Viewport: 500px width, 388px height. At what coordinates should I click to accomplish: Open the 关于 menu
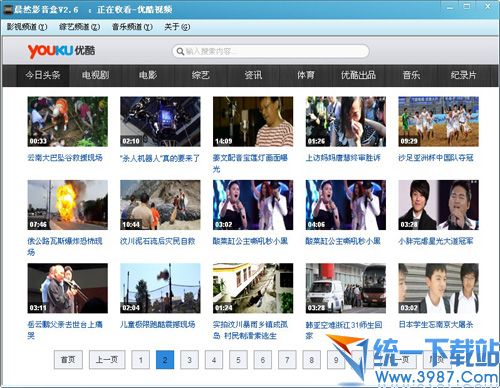177,27
